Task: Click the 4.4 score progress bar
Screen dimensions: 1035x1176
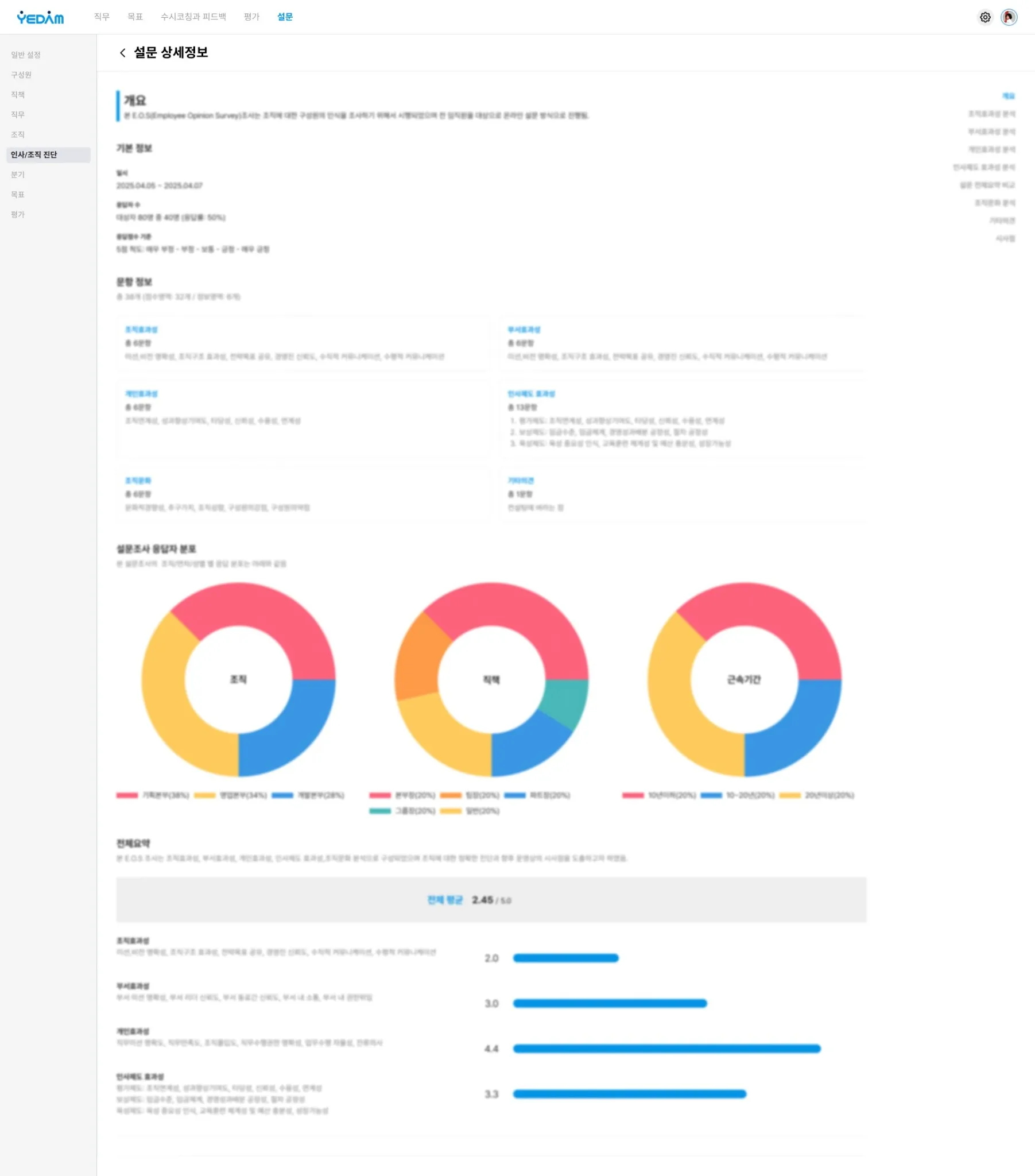Action: coord(666,1049)
